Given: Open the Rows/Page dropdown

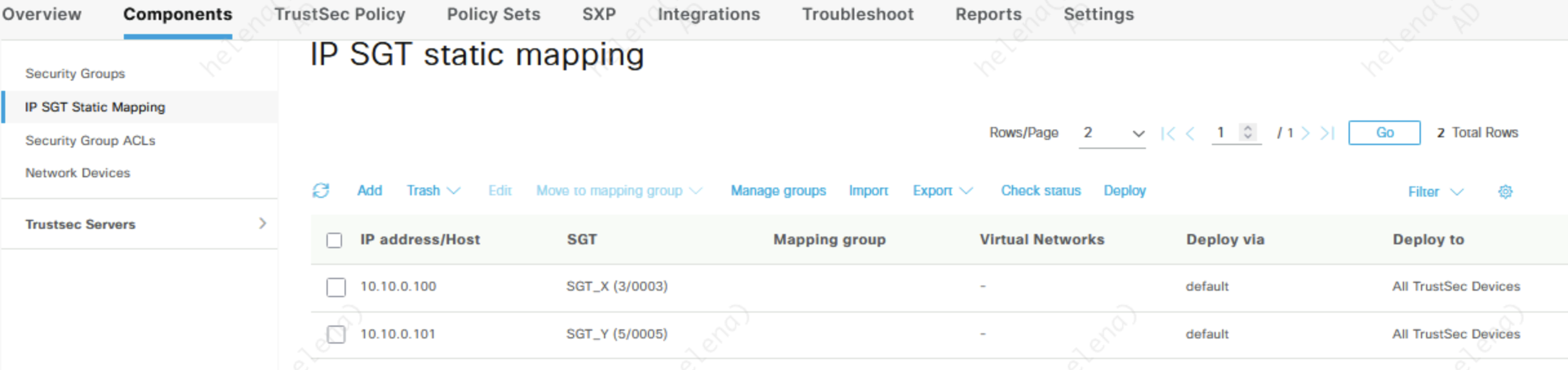Looking at the screenshot, I should coord(1112,133).
